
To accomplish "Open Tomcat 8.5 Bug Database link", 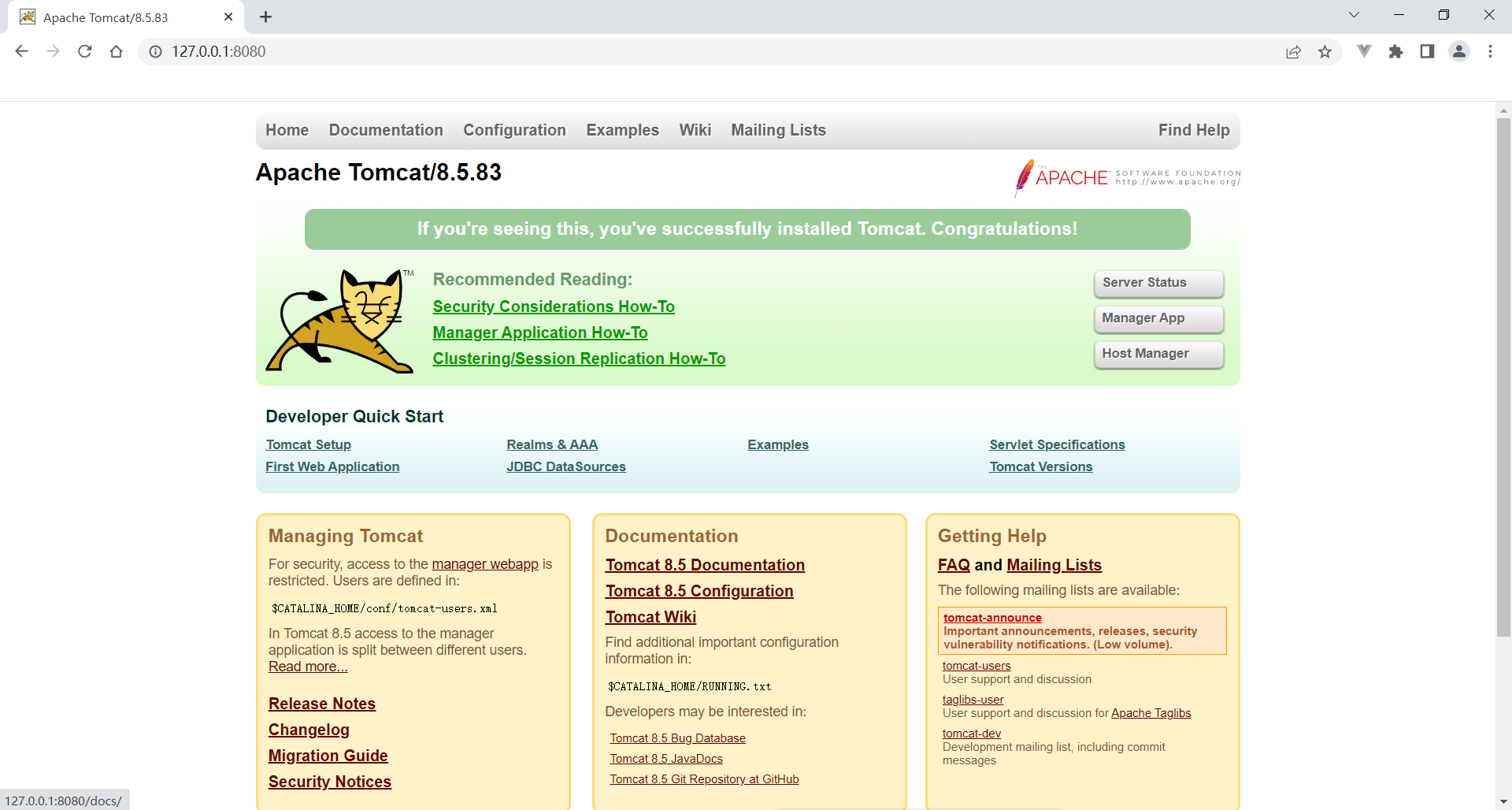I will coord(677,738).
